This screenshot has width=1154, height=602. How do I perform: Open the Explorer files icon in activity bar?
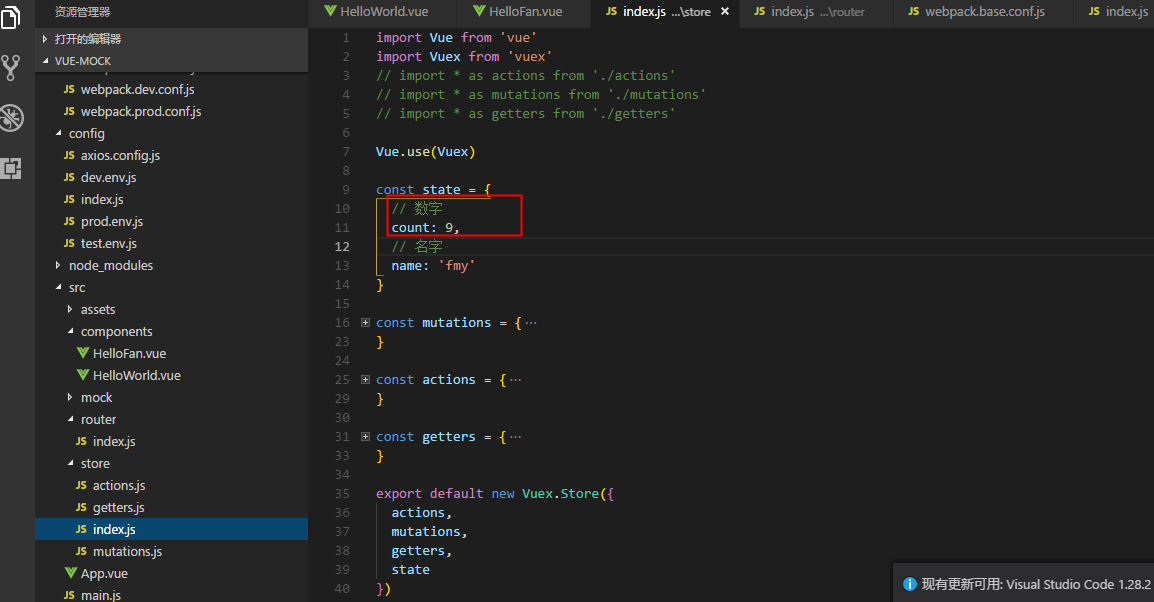click(x=11, y=16)
